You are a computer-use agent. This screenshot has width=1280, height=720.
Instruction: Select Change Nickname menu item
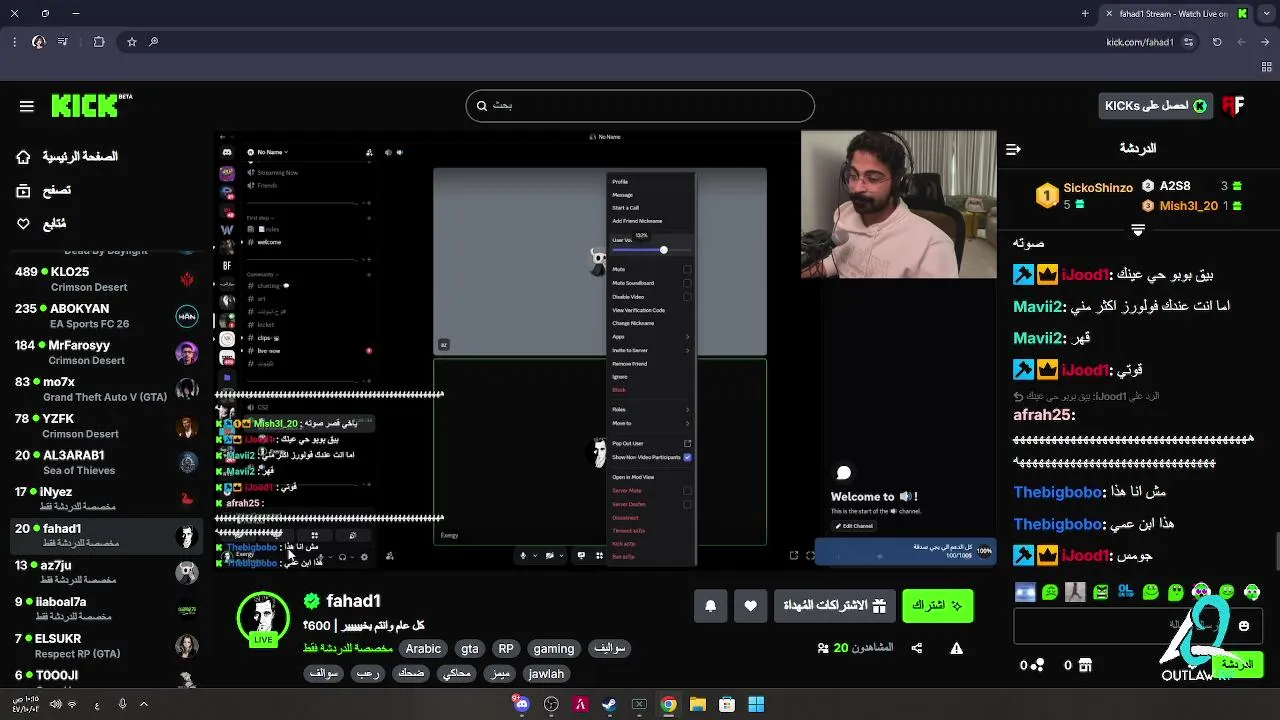633,323
